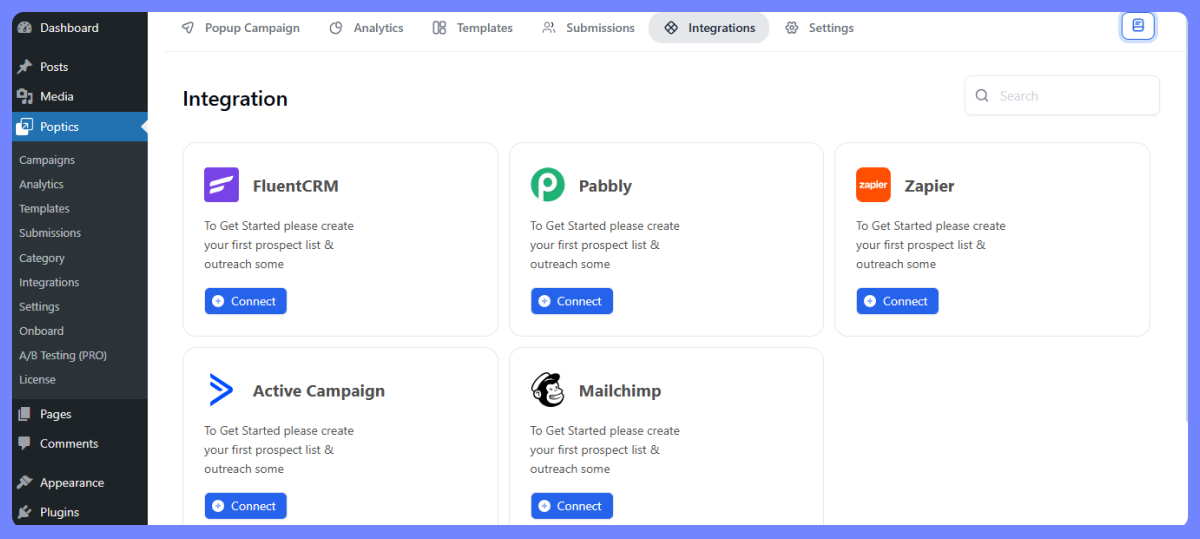This screenshot has width=1200, height=539.
Task: Click the Poptics icon in sidebar
Action: coord(25,127)
